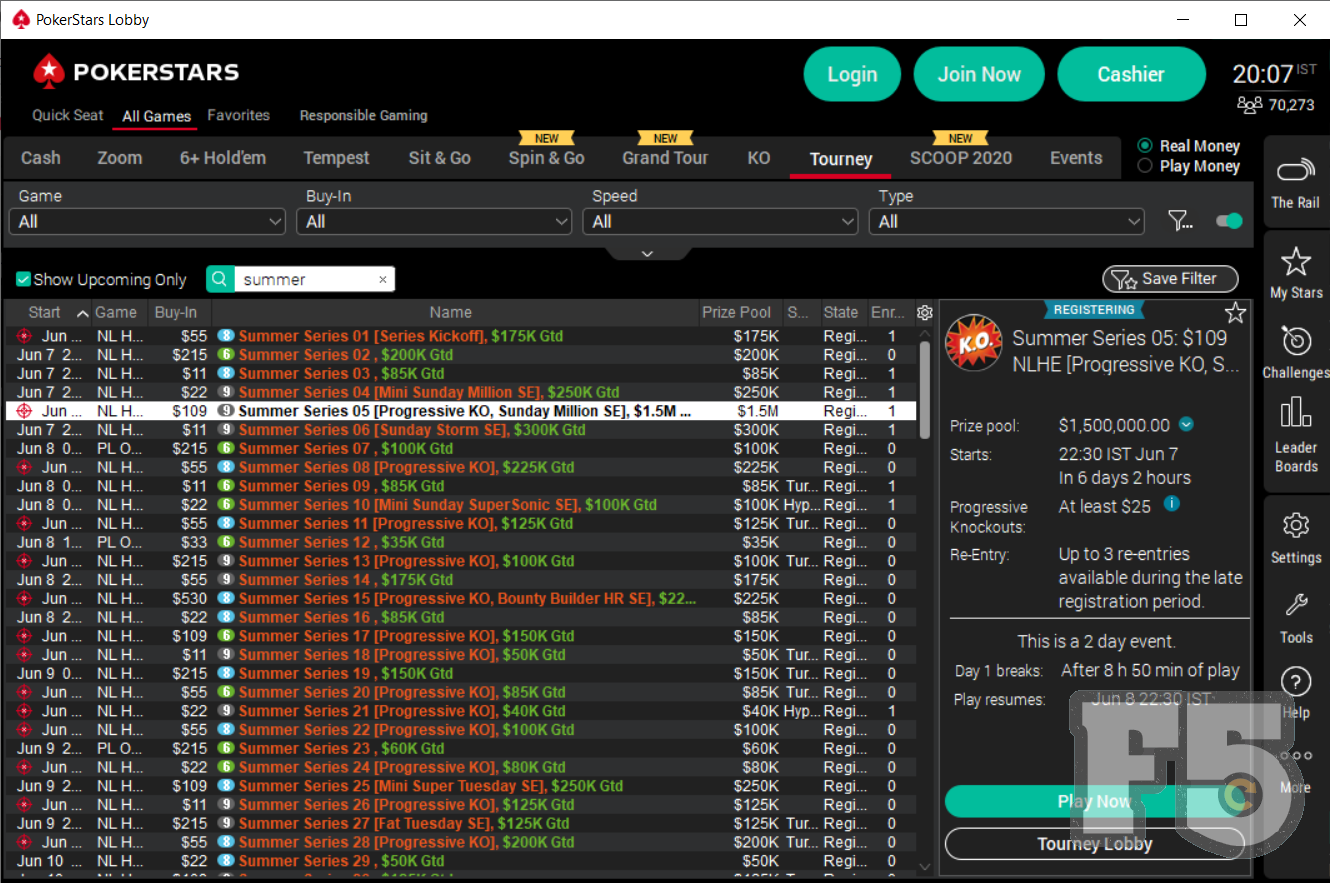Click tournament list vertical scrollbar
The image size is (1330, 883).
[925, 390]
